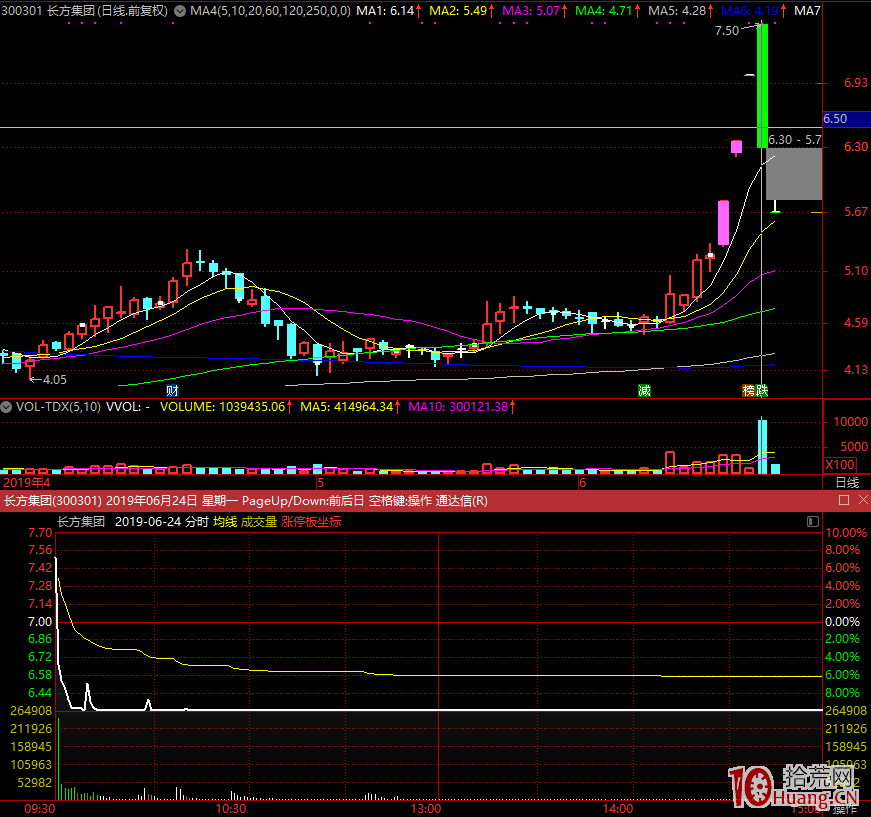Screen dimensions: 871x817
Task: Open the dropdown icon beside 长方集团(日线.前复权)
Action: 180,11
